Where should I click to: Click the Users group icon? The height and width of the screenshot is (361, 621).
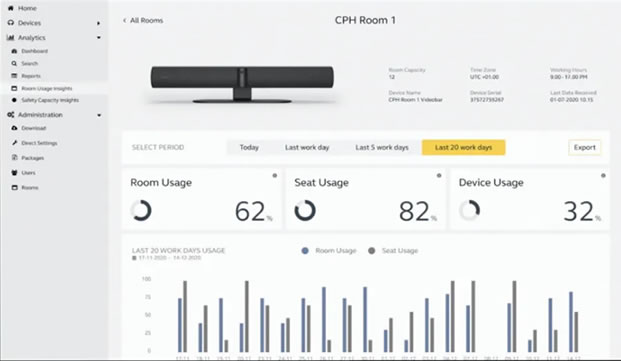14,173
